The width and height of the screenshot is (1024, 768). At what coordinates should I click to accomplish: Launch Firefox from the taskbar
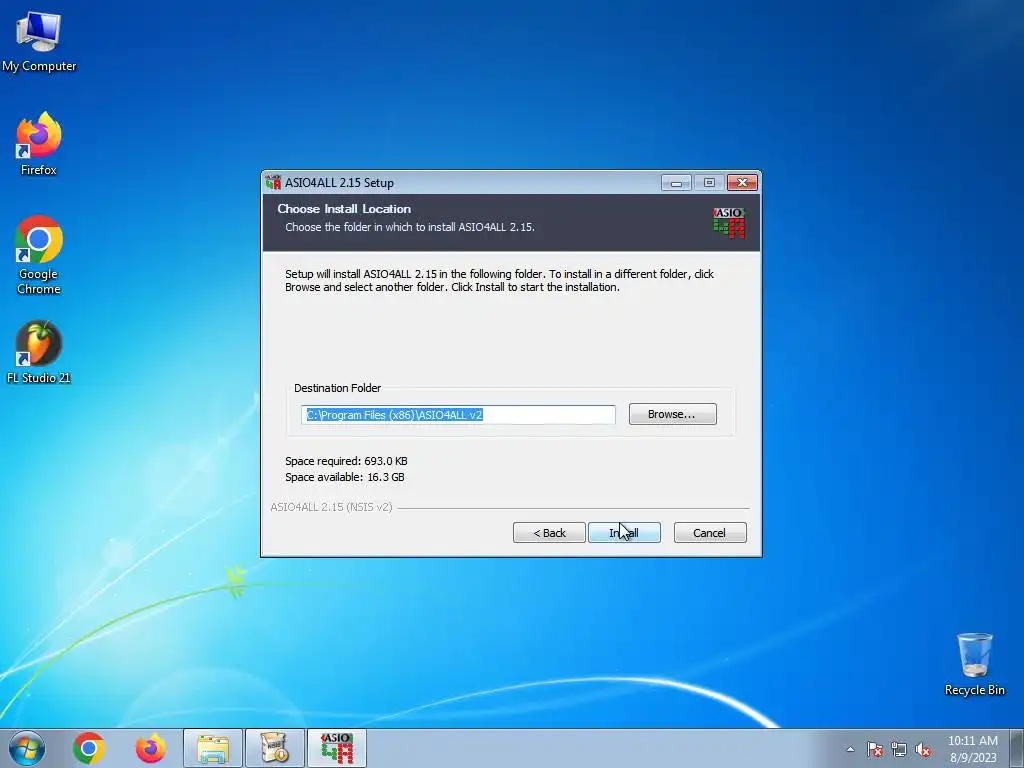click(151, 748)
